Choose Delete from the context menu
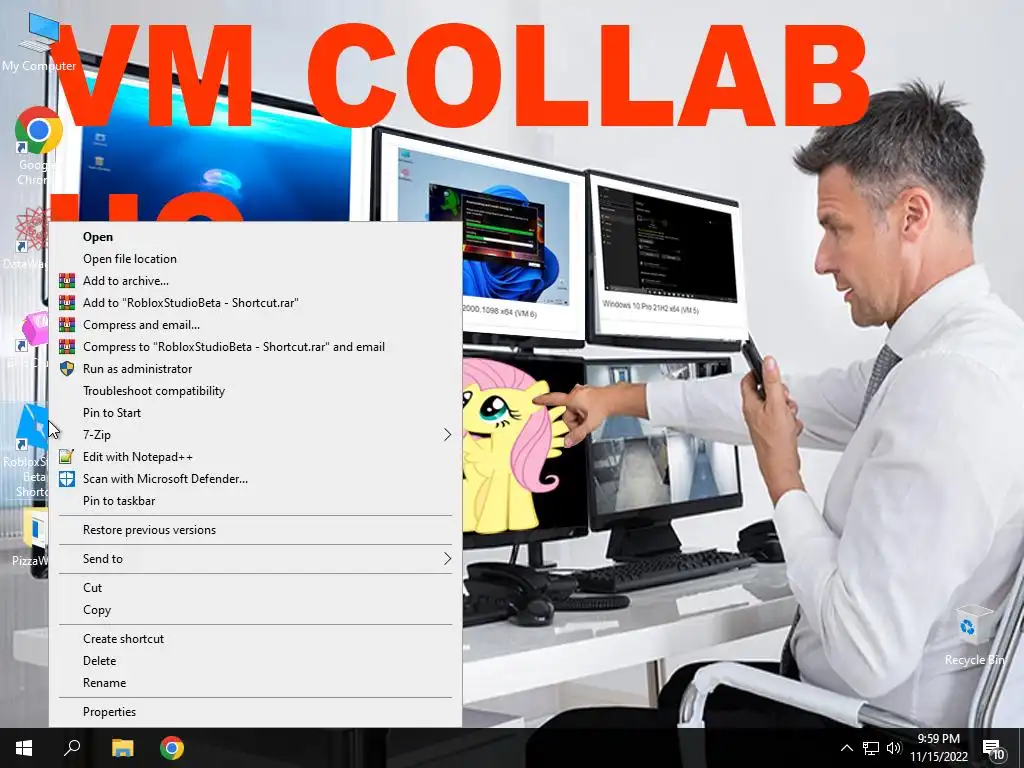The image size is (1024, 768). pos(255,661)
